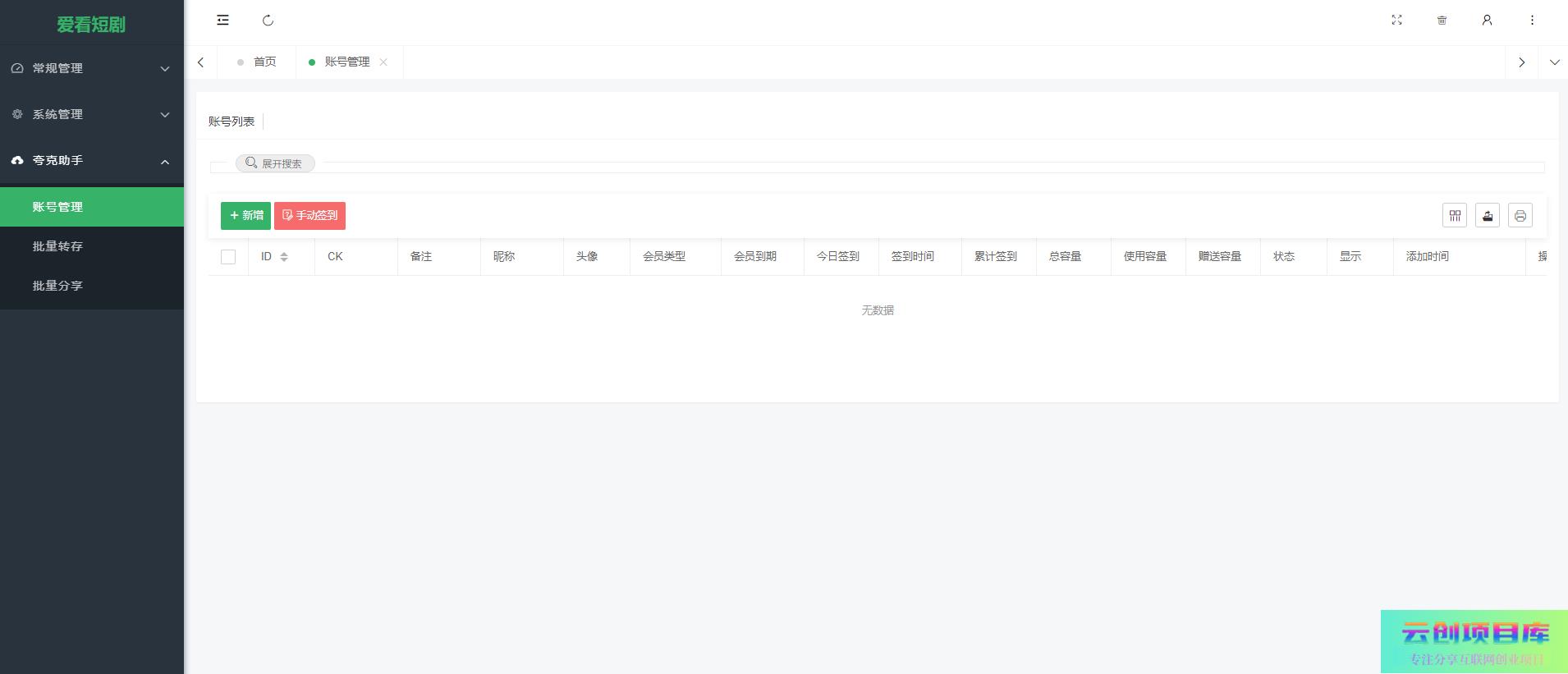Screen dimensions: 1568x674
Task: Click the refresh page icon
Action: point(268,21)
